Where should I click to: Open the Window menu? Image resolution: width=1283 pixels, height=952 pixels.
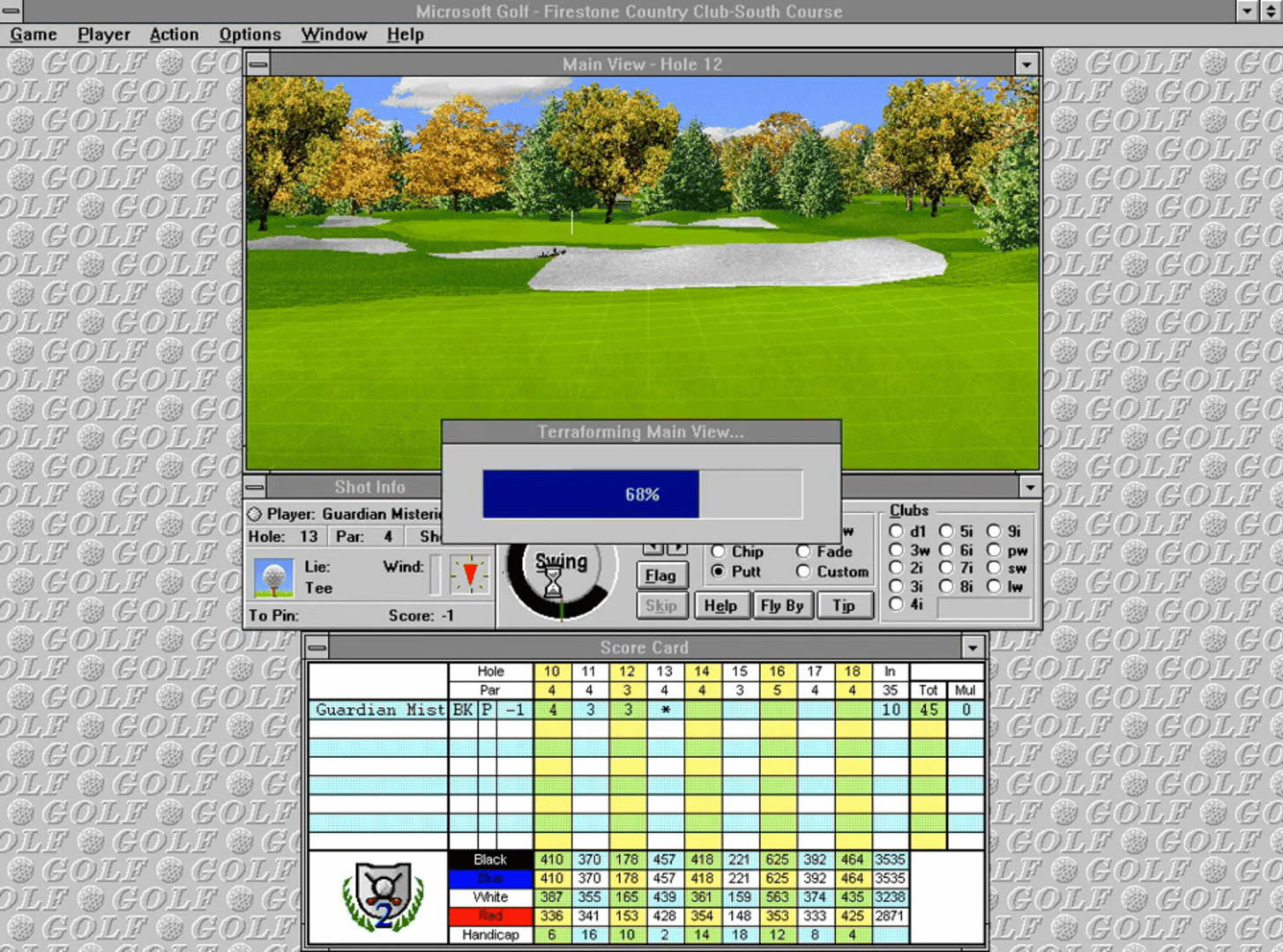pos(334,34)
